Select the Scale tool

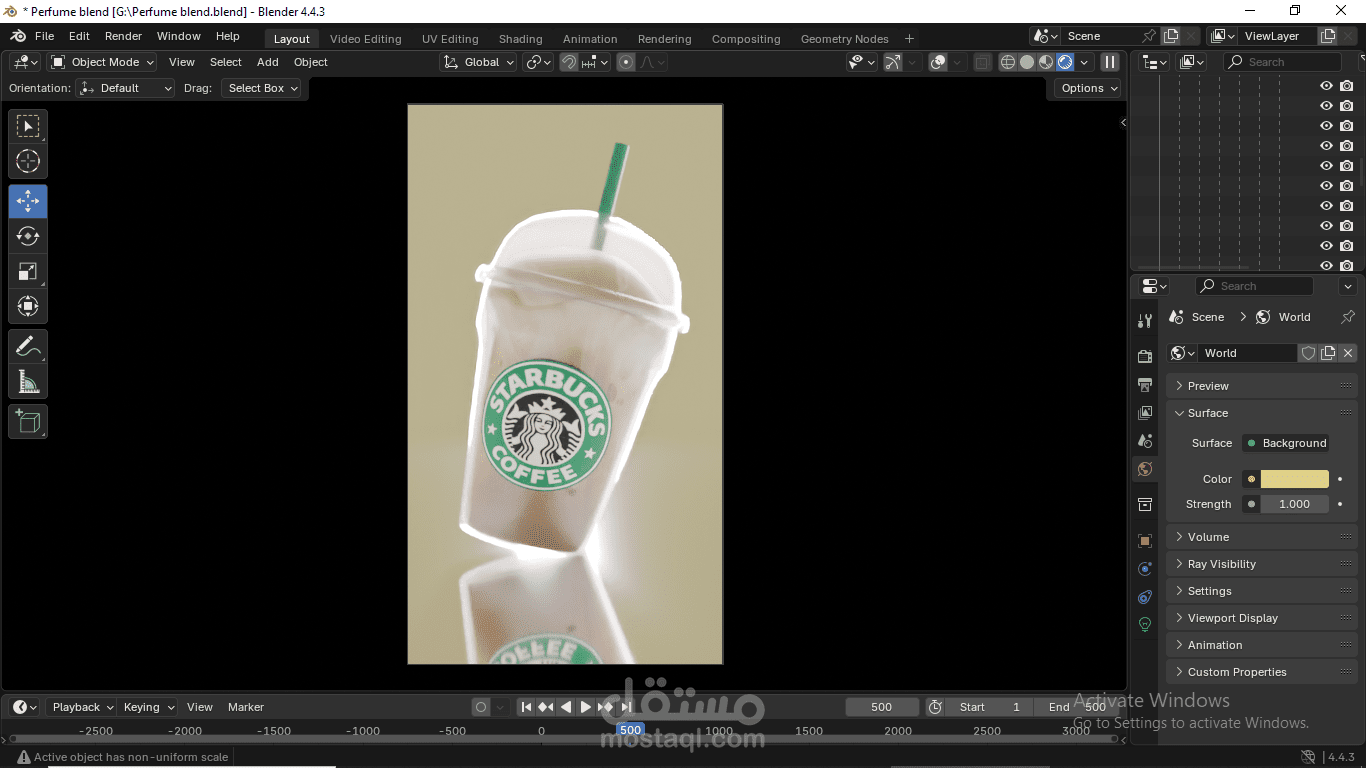click(28, 271)
